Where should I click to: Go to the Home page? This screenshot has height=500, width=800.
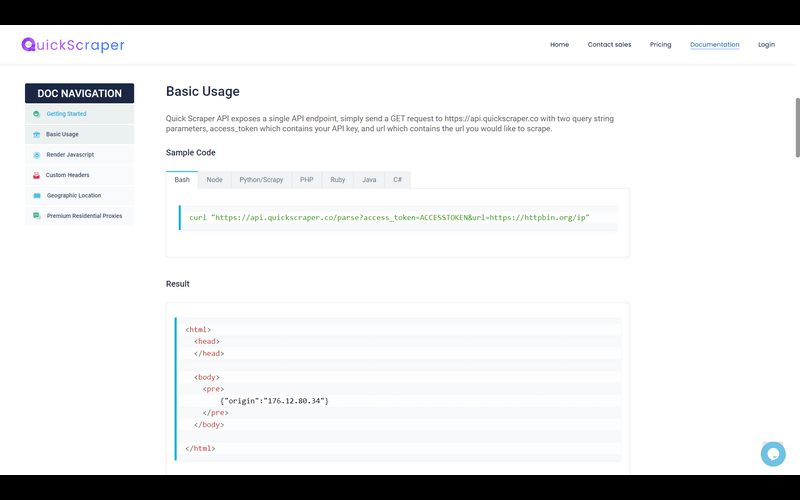pyautogui.click(x=559, y=45)
